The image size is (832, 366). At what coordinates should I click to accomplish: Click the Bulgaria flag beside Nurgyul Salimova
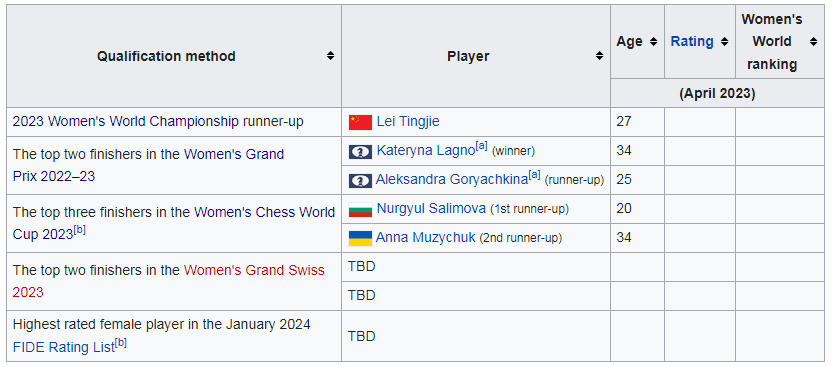(x=360, y=210)
